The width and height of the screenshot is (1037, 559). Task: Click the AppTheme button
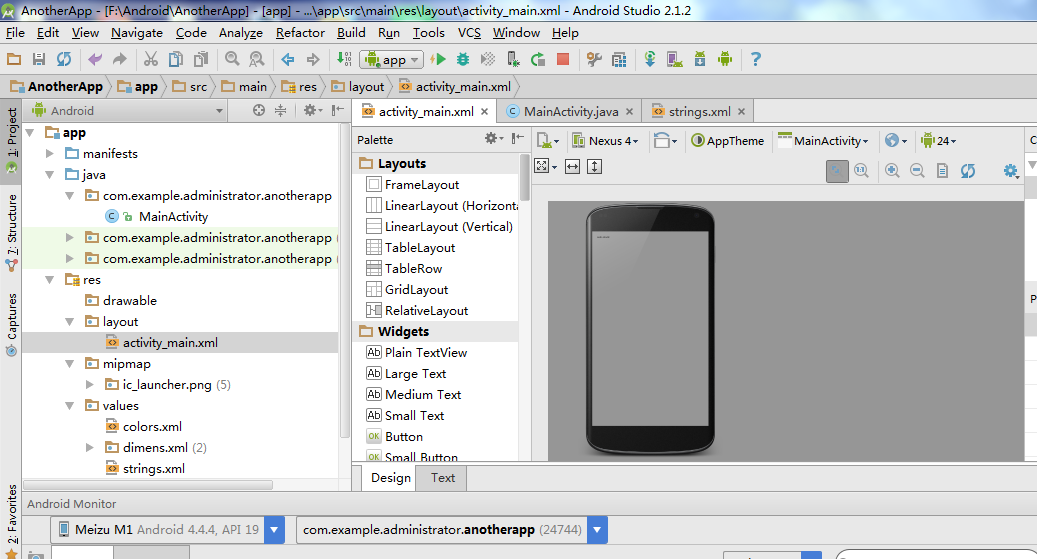coord(727,141)
